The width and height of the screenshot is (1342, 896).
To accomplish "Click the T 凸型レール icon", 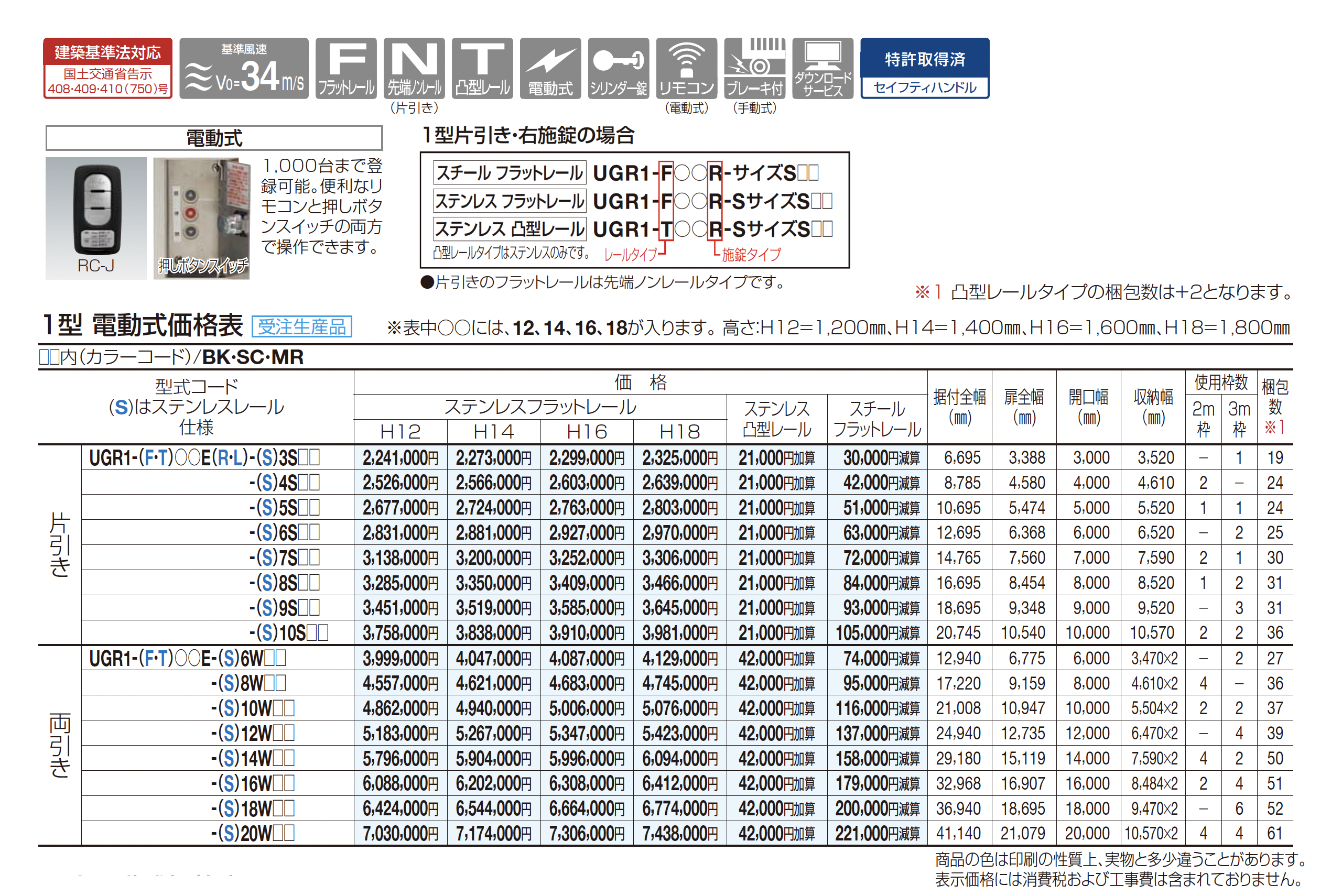I will [x=482, y=68].
